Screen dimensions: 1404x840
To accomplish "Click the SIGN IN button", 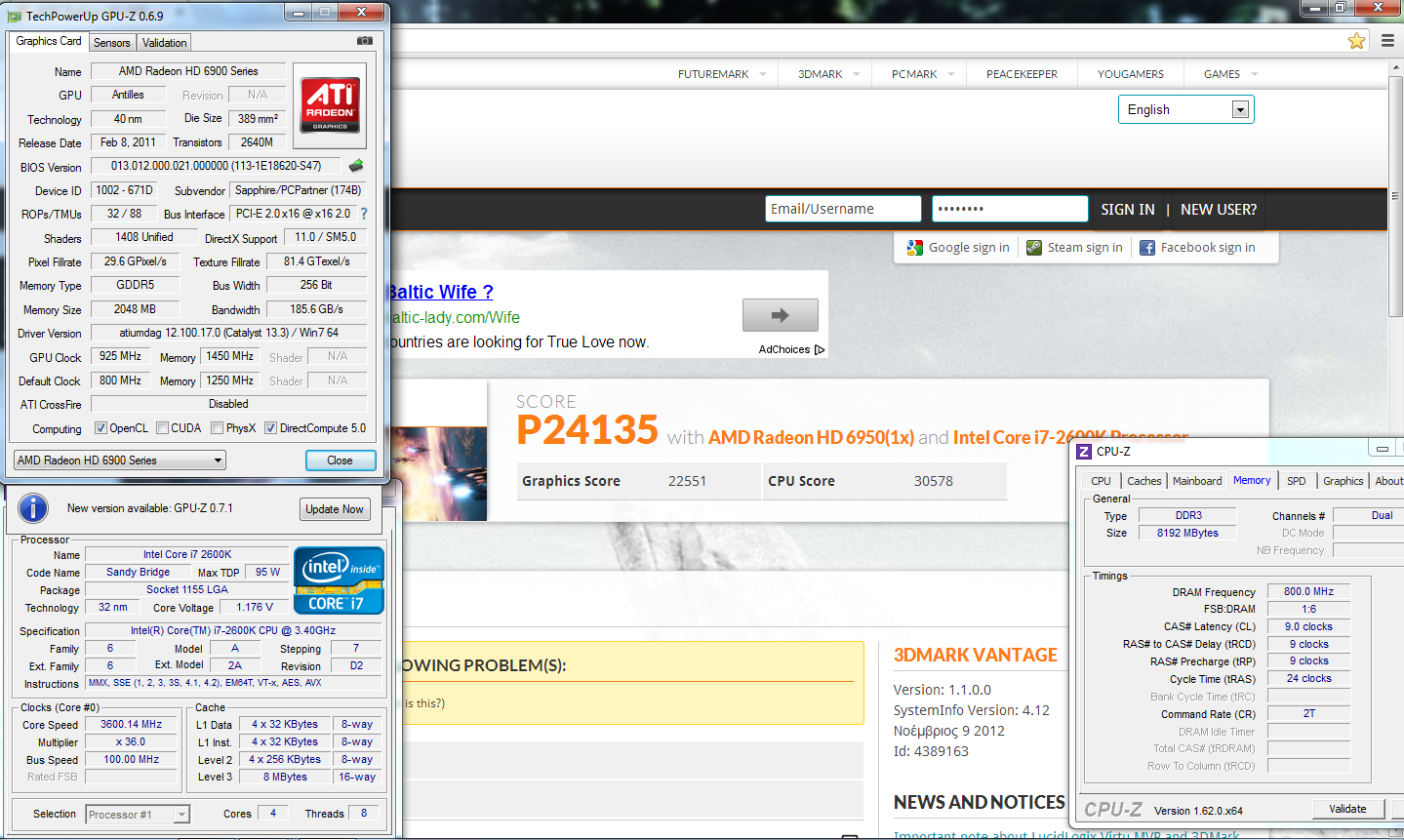I will click(x=1128, y=210).
